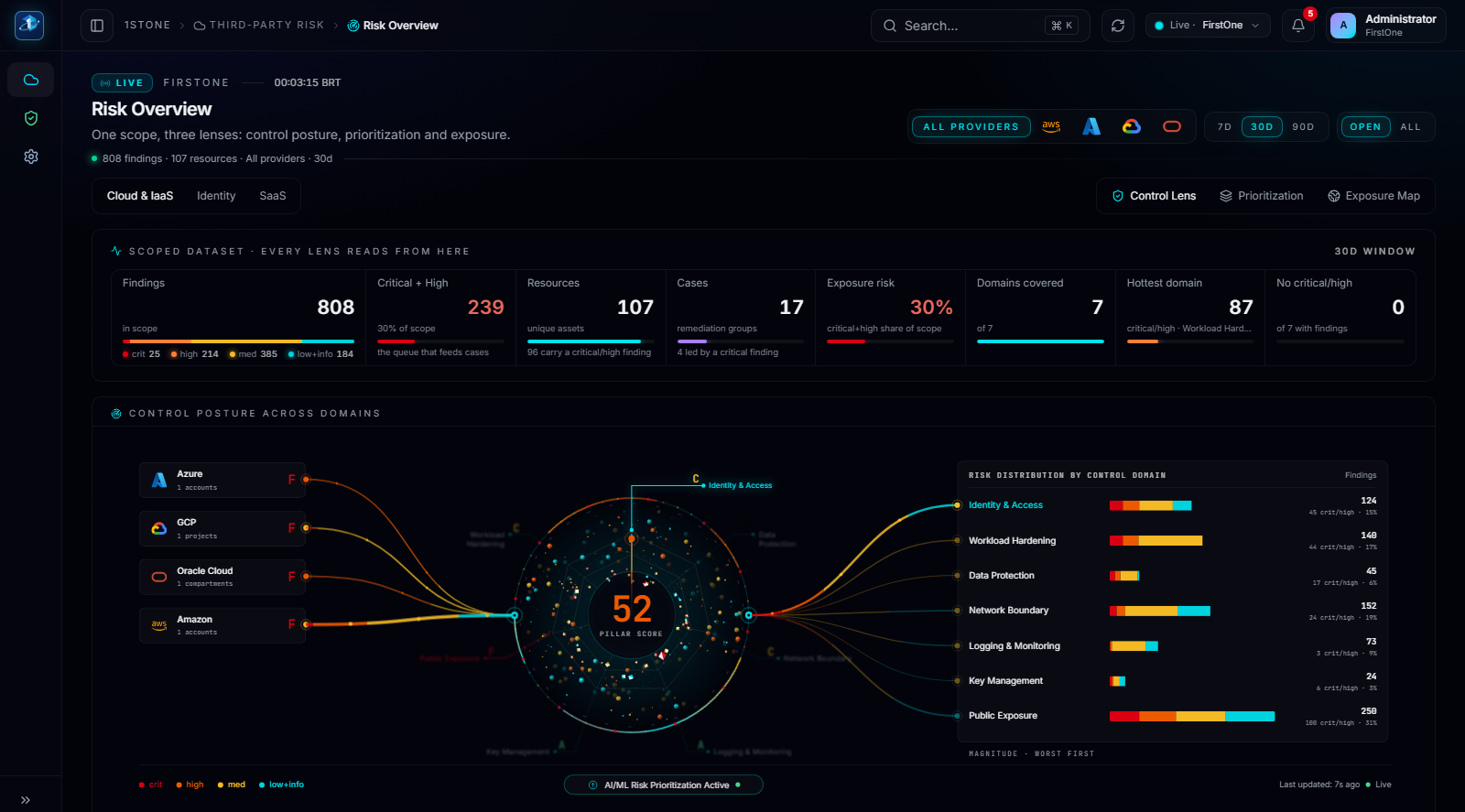This screenshot has width=1465, height=812.
Task: Switch to the Exposure Map tab
Action: click(1373, 196)
